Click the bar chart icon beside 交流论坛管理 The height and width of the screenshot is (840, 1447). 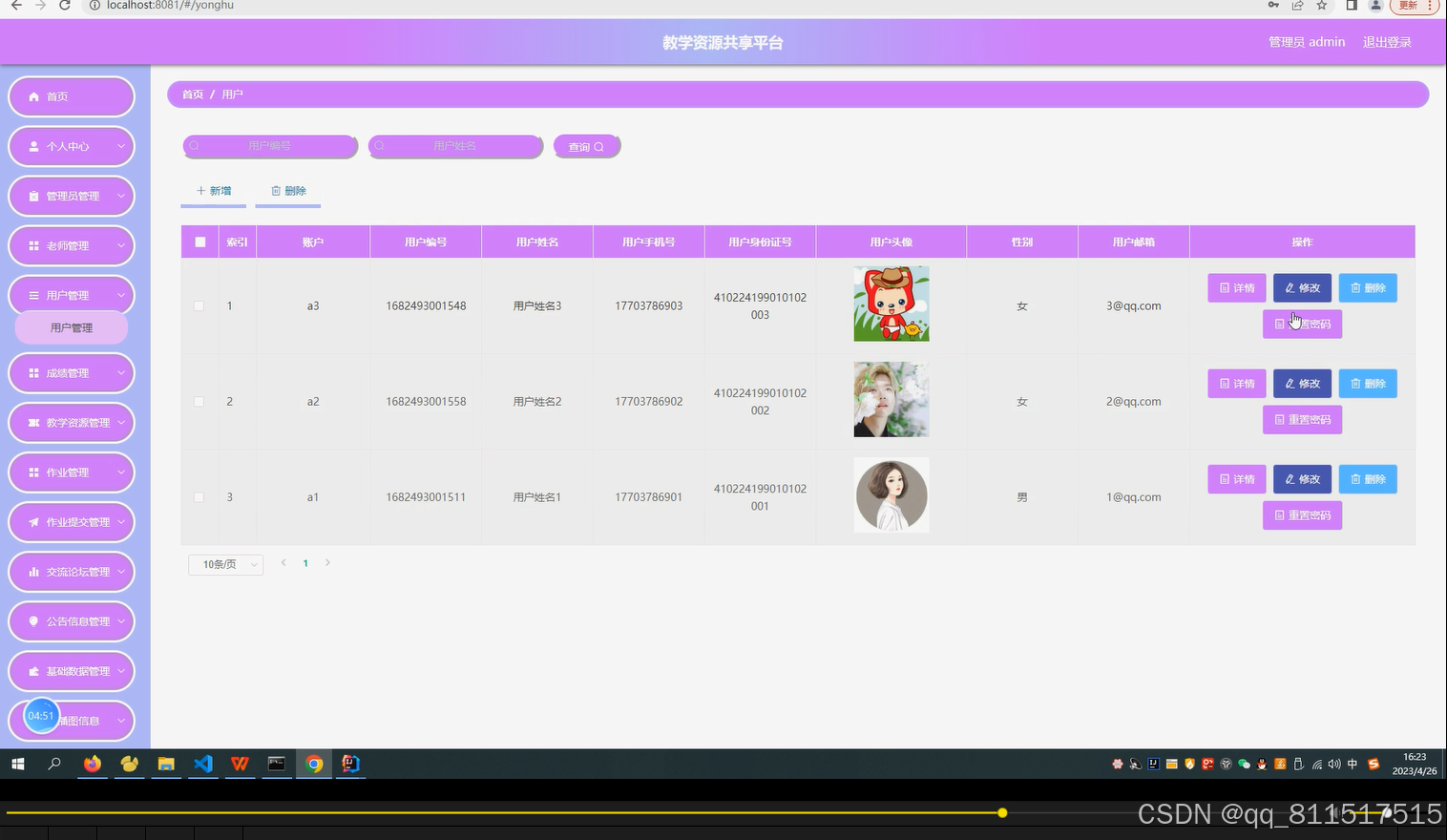(x=34, y=572)
